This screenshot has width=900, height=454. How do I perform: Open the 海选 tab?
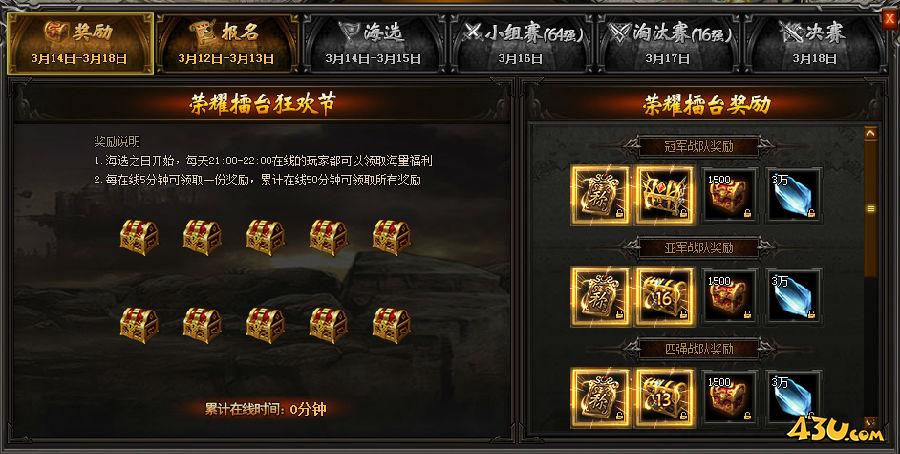click(x=374, y=44)
